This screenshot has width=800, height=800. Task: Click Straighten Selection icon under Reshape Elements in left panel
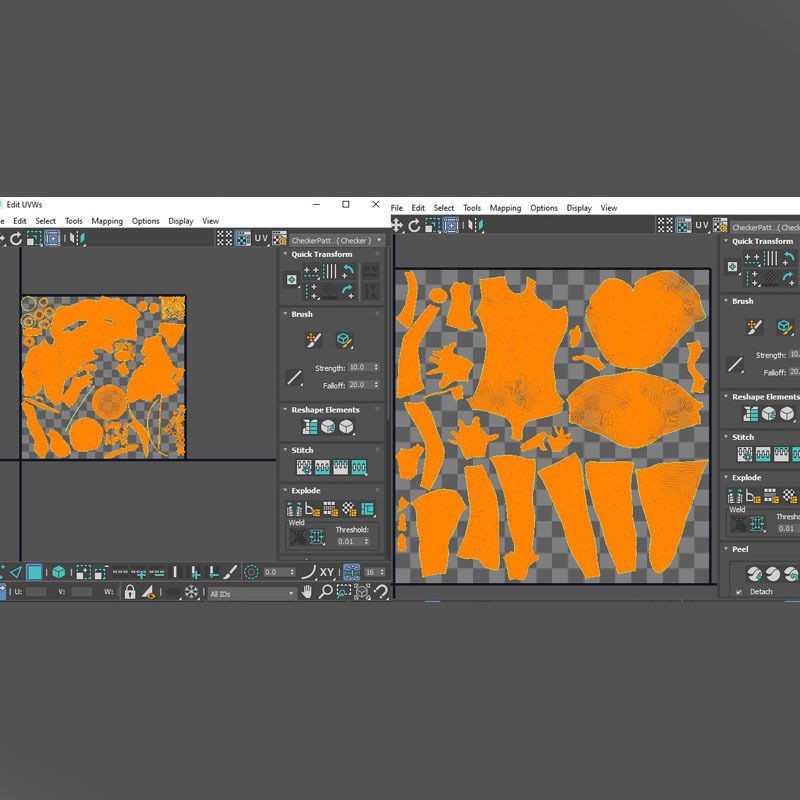pos(309,427)
